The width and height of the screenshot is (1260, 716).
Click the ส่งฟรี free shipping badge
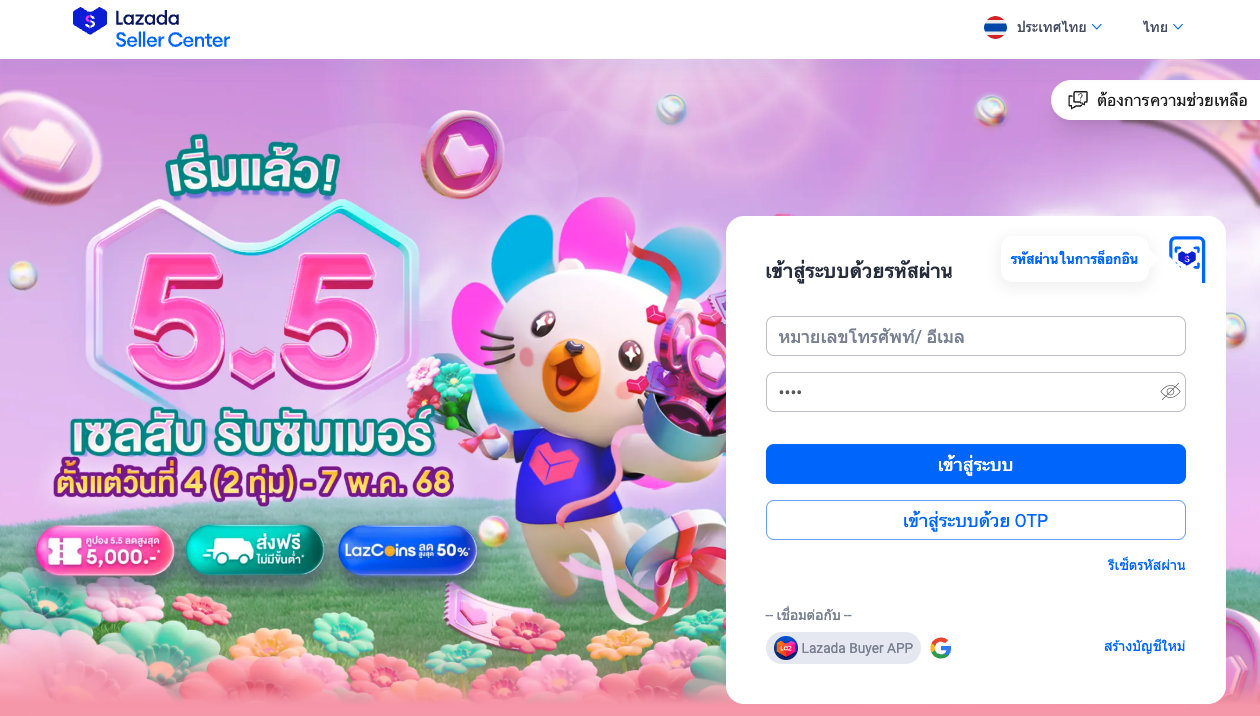click(x=255, y=550)
